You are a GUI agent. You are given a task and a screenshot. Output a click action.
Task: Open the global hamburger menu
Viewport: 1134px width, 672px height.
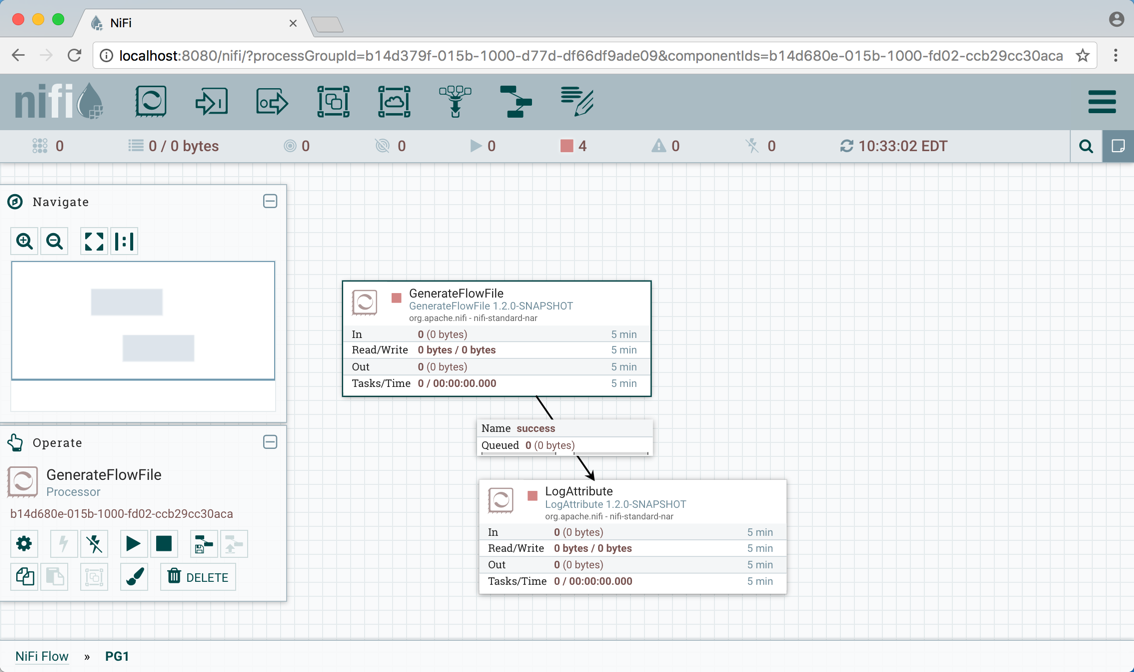pos(1102,102)
